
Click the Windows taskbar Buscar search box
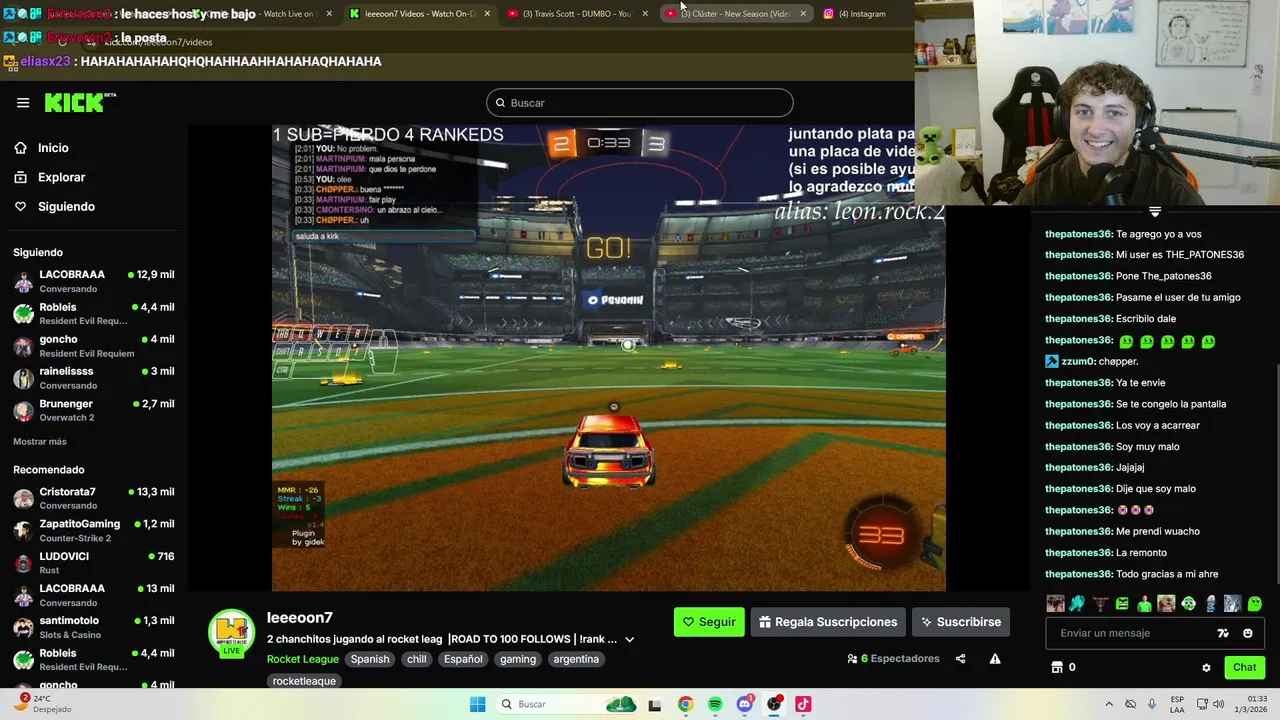pyautogui.click(x=568, y=704)
